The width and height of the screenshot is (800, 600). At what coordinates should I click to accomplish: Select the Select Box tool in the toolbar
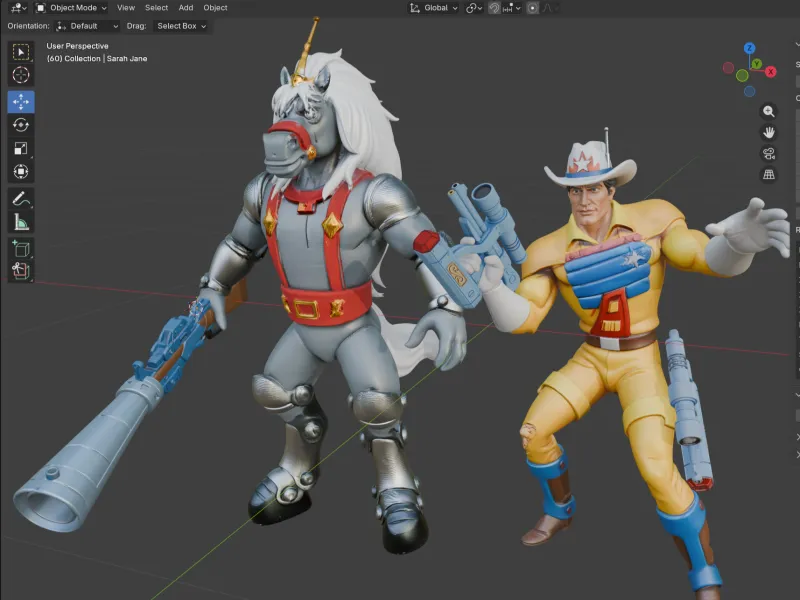[21, 52]
